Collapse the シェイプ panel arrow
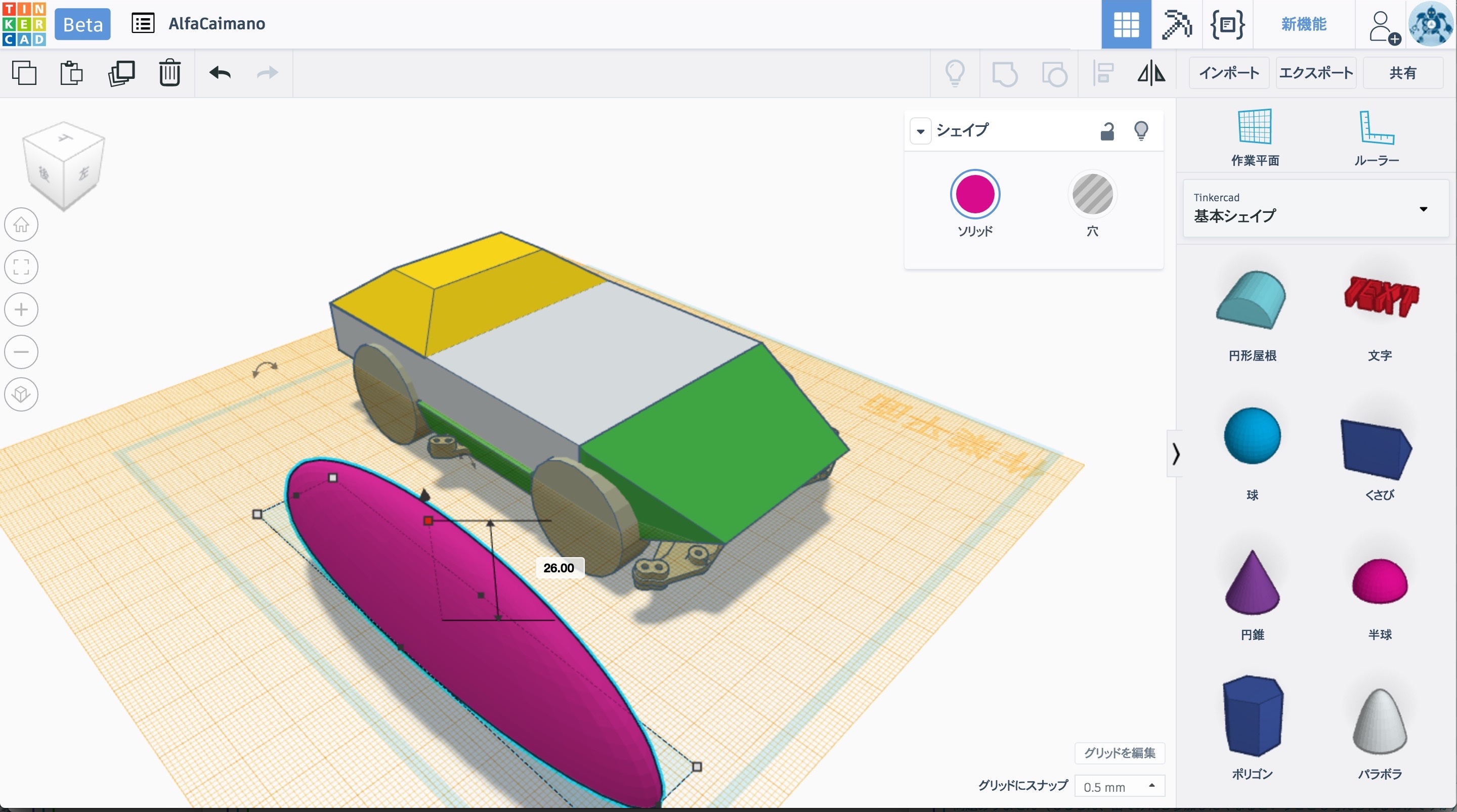 point(920,131)
